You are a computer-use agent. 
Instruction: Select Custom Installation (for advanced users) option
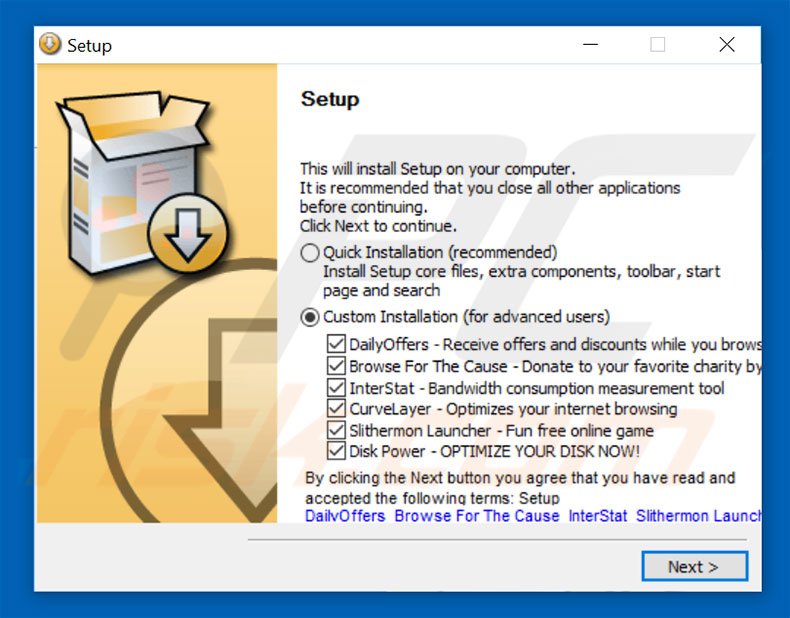pos(309,317)
